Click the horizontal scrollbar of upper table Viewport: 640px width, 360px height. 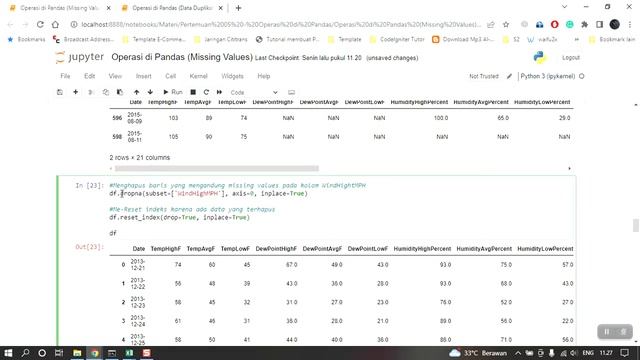tap(217, 168)
